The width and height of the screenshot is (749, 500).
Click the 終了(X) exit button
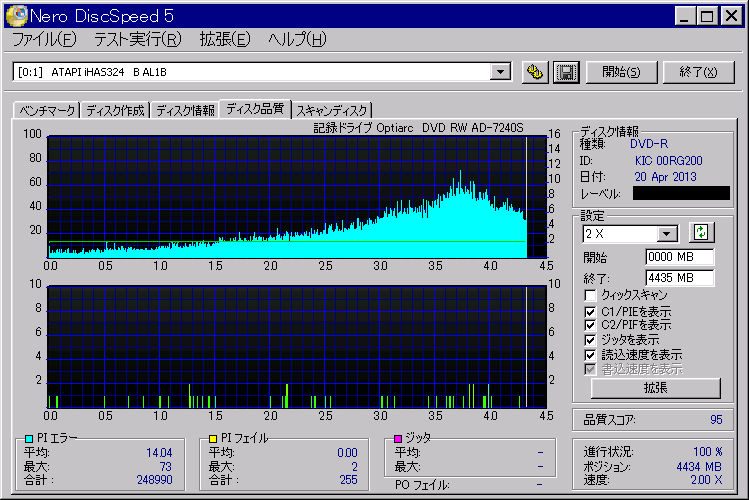point(698,72)
